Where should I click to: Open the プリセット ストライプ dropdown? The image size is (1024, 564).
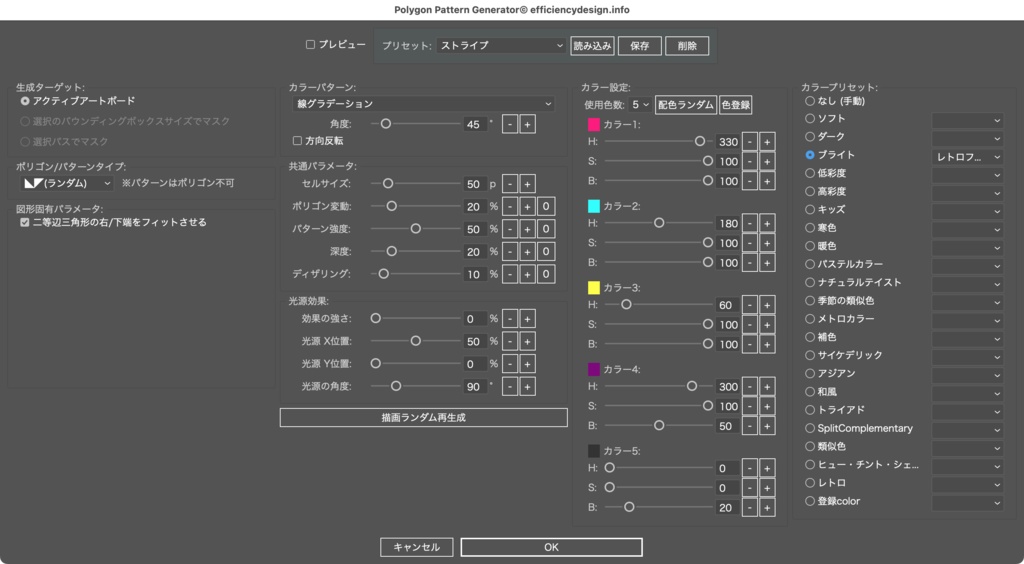(501, 46)
